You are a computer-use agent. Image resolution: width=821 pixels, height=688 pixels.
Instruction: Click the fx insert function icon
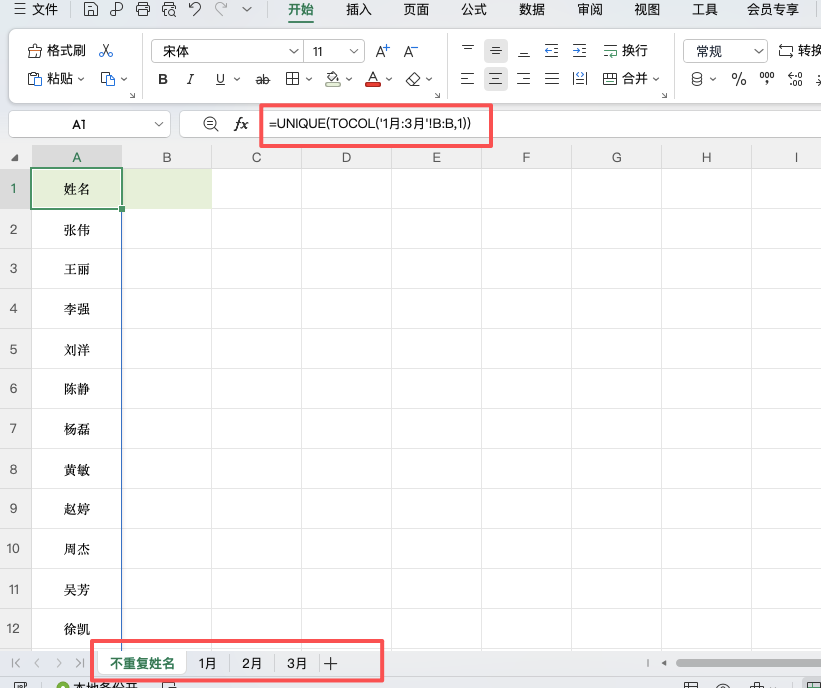click(241, 124)
